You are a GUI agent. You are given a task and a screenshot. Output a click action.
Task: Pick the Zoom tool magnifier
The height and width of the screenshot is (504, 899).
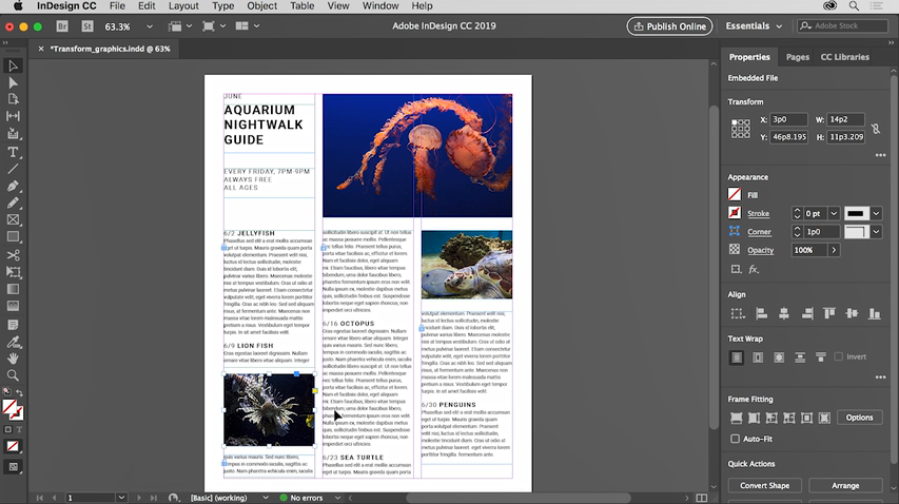[13, 375]
